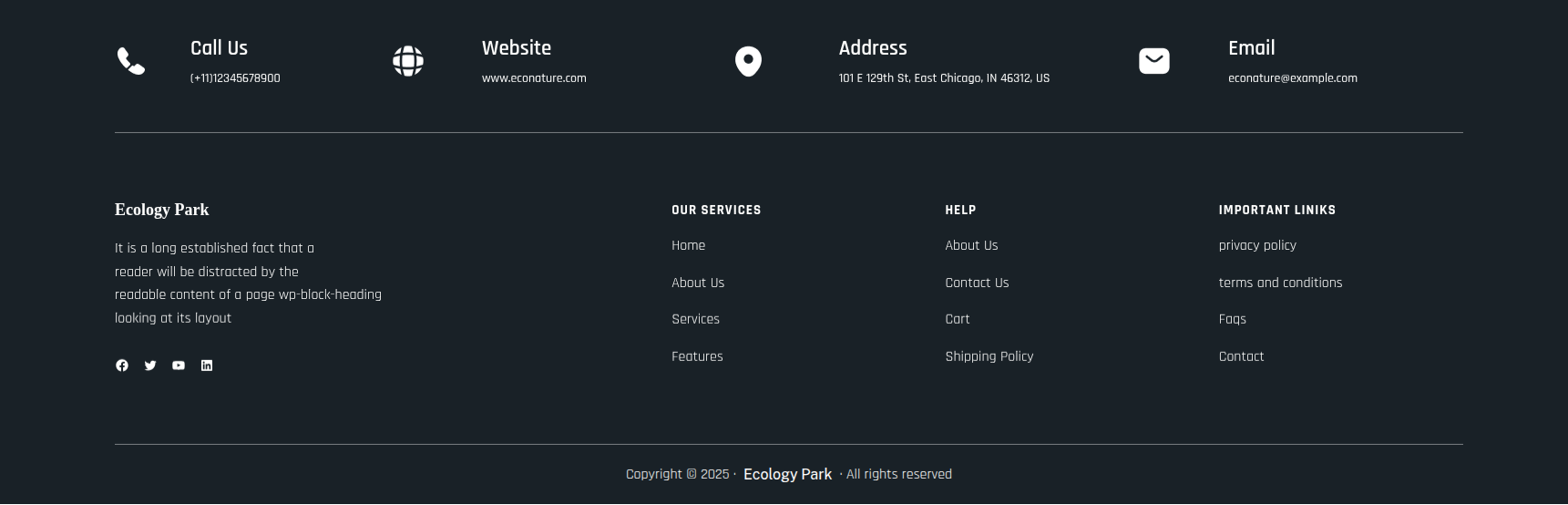Open the YouTube social icon
The width and height of the screenshot is (1568, 505).
pyautogui.click(x=179, y=366)
